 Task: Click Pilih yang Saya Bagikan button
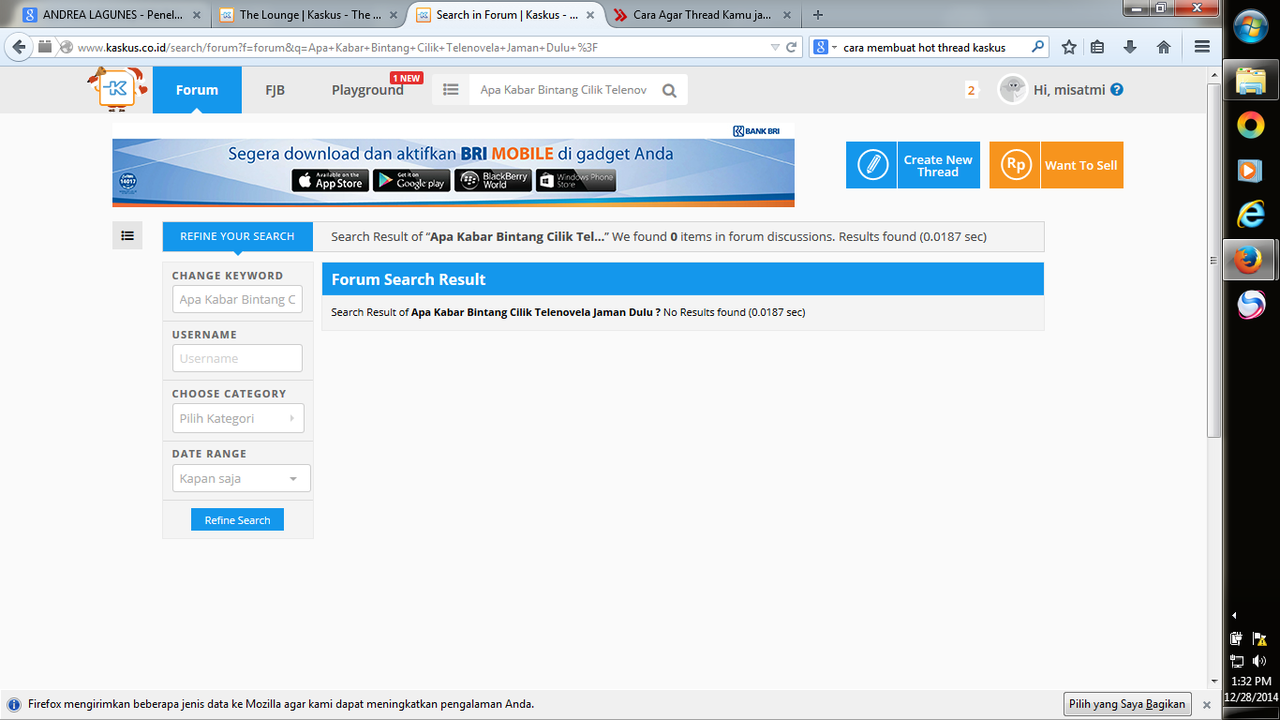click(1128, 704)
